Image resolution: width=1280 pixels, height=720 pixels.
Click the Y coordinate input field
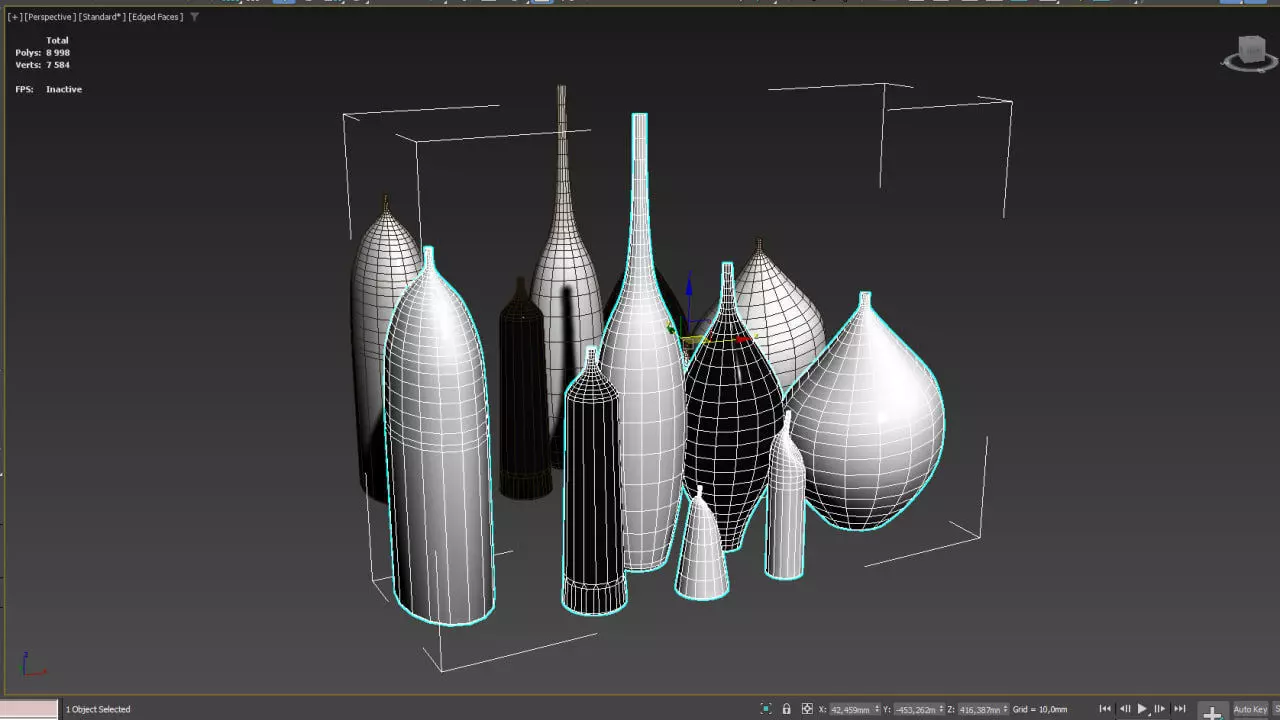[915, 709]
